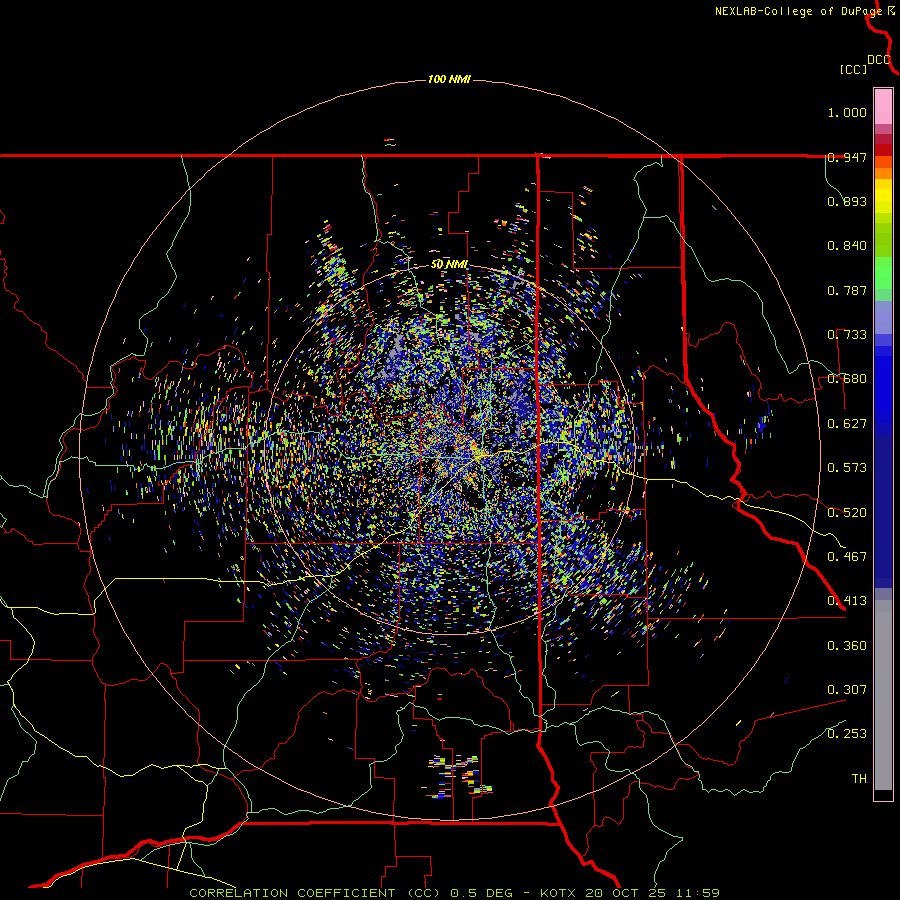The image size is (900, 900).
Task: Select the 0.253 scale value
Action: coord(847,734)
